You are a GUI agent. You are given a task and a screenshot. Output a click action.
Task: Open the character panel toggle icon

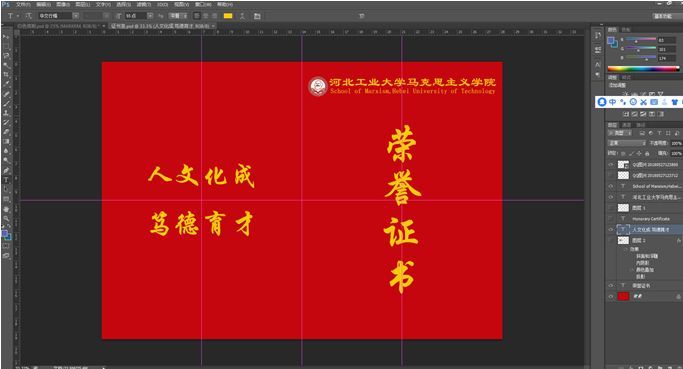[257, 16]
